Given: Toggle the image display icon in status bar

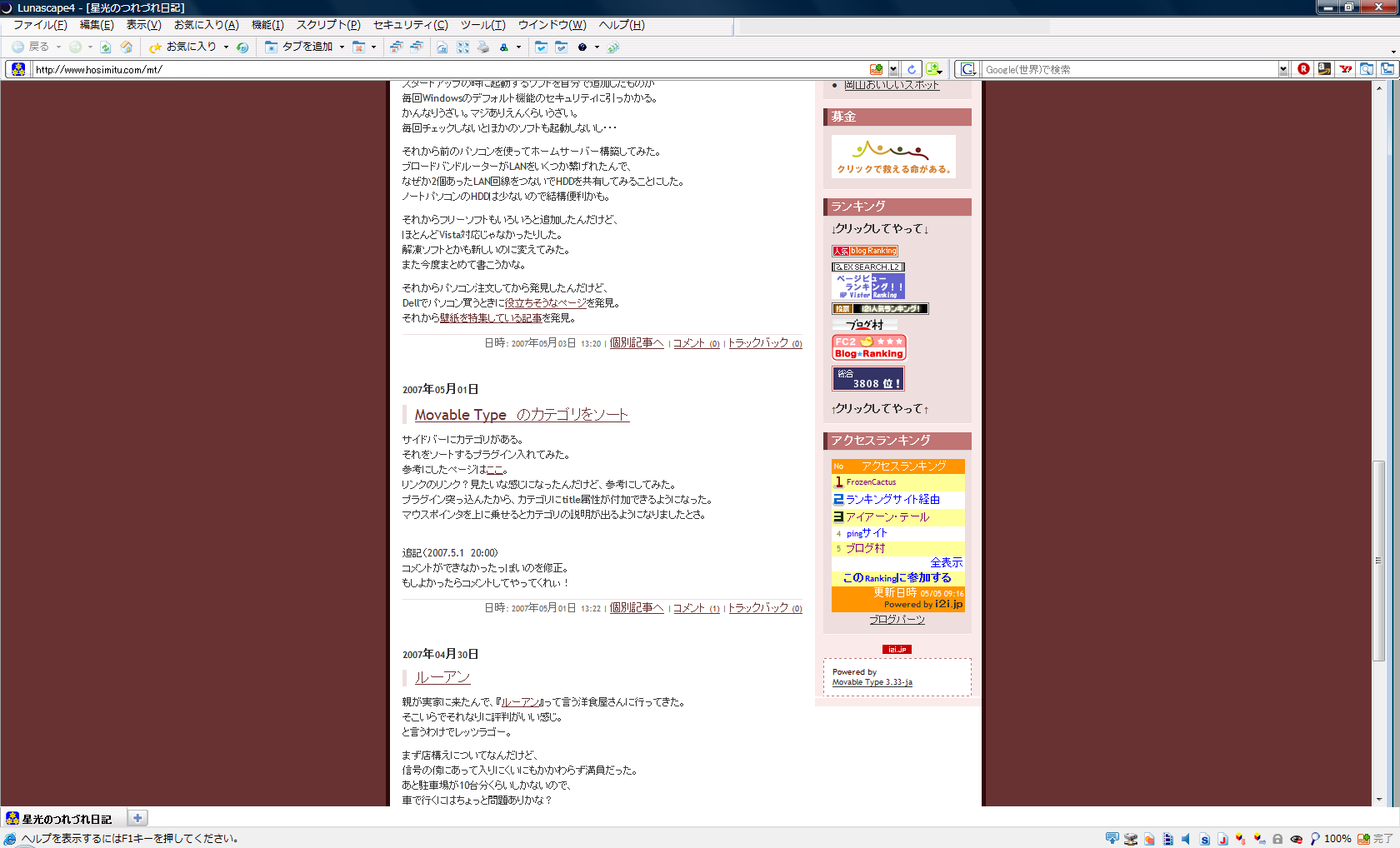Looking at the screenshot, I should point(1149,839).
